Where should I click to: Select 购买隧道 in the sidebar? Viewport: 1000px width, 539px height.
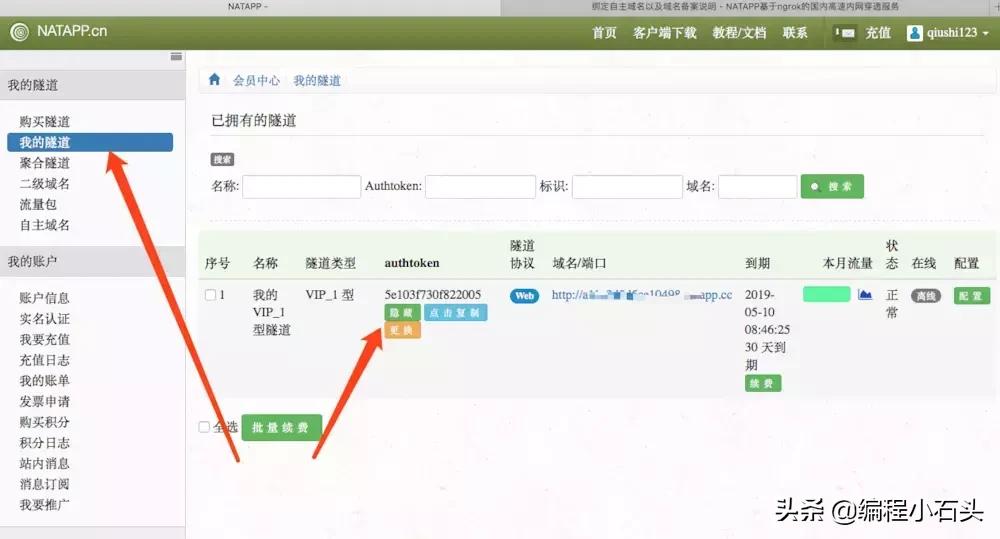coord(45,121)
